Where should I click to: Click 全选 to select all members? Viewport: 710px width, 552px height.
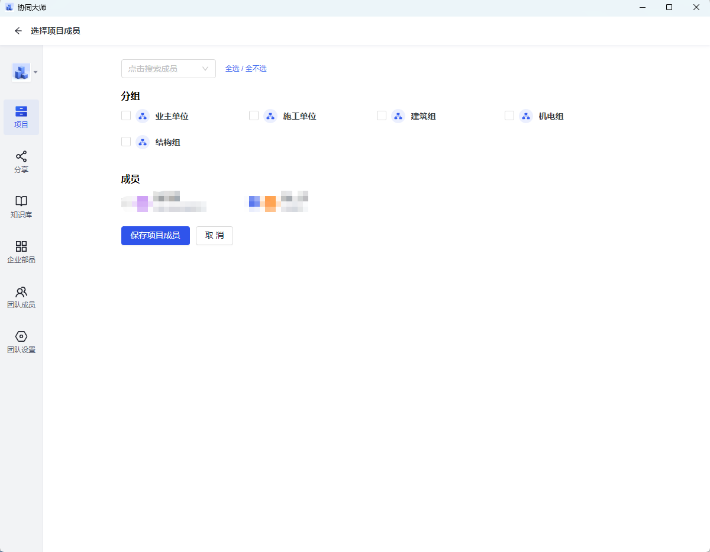(232, 69)
